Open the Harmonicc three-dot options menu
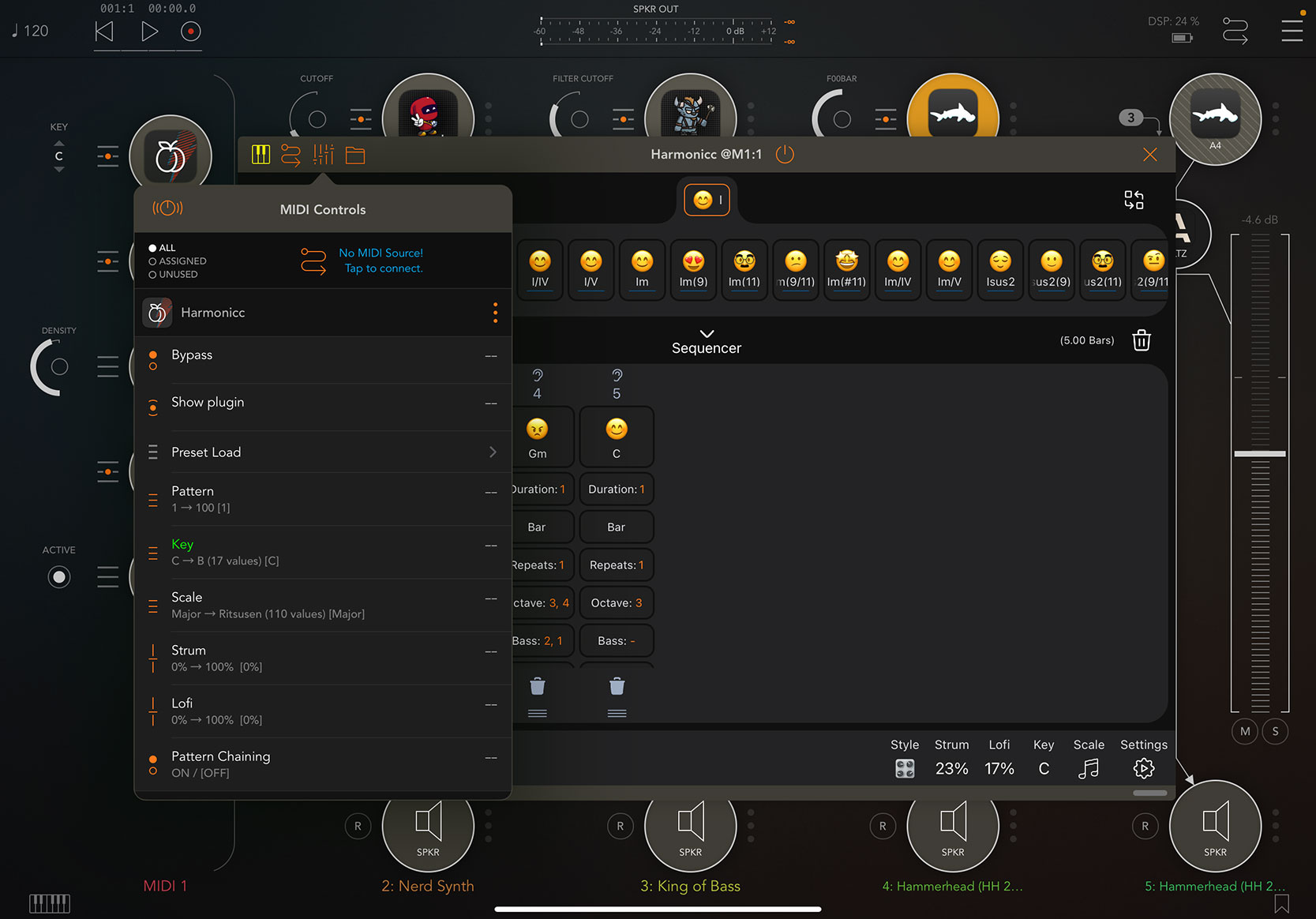The height and width of the screenshot is (919, 1316). (495, 313)
